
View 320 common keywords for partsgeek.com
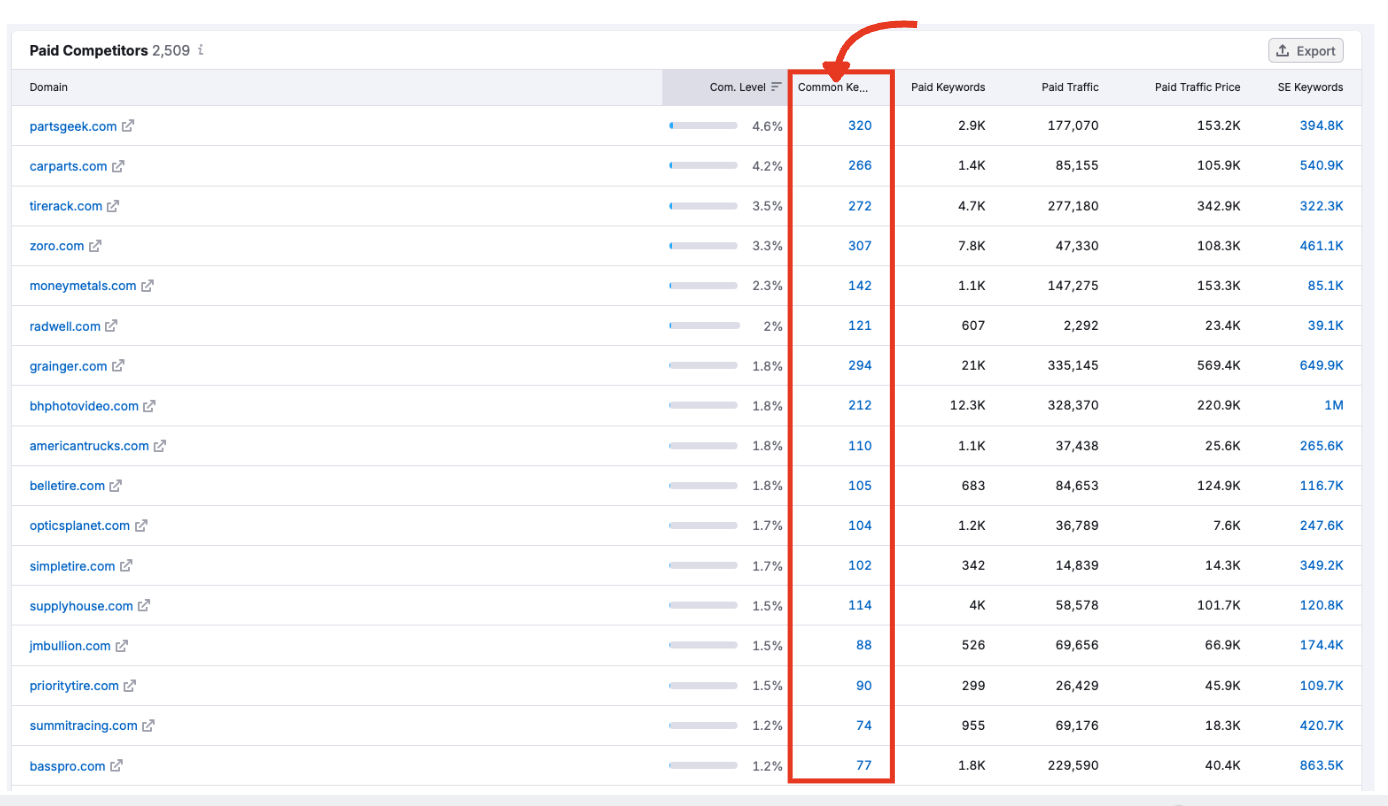click(859, 125)
